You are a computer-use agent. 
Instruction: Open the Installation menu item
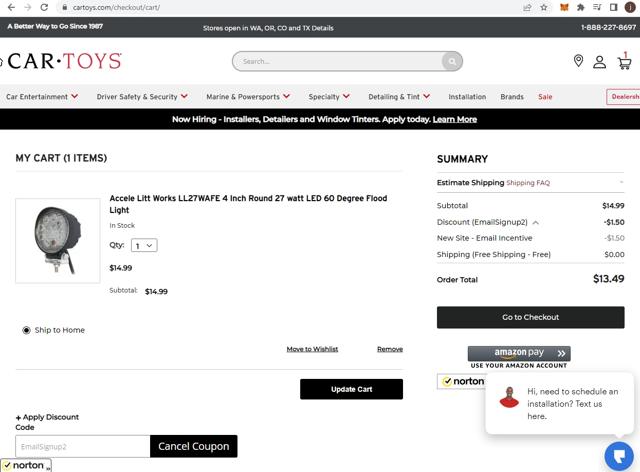(467, 97)
